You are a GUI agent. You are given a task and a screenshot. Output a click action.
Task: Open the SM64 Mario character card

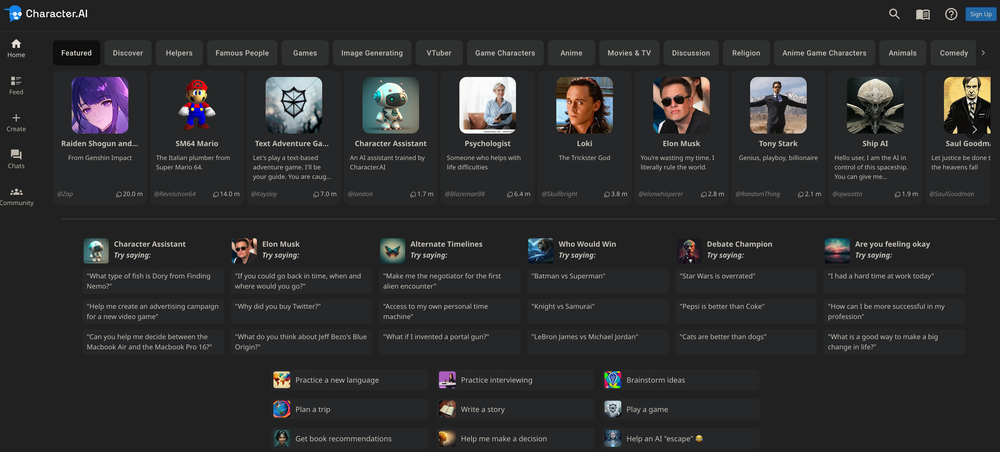point(196,136)
